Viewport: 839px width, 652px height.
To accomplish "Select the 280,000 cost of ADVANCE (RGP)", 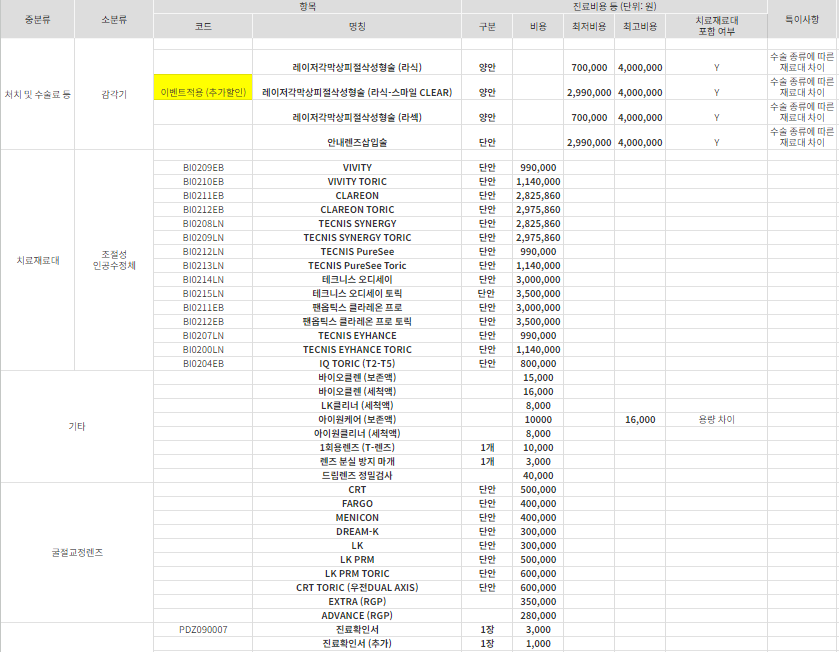I will 538,616.
